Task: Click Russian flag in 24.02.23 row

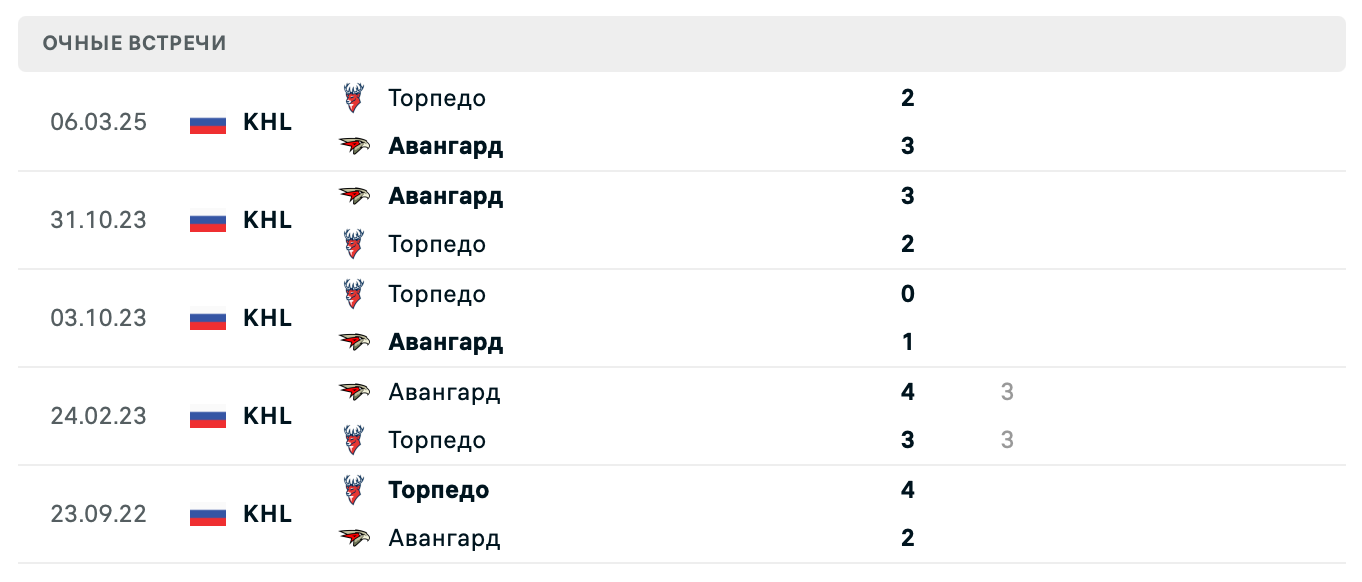Action: tap(208, 416)
